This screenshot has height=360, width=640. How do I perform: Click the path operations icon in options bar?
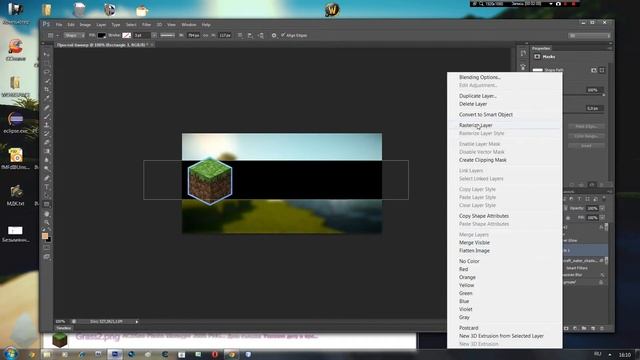tap(240, 36)
